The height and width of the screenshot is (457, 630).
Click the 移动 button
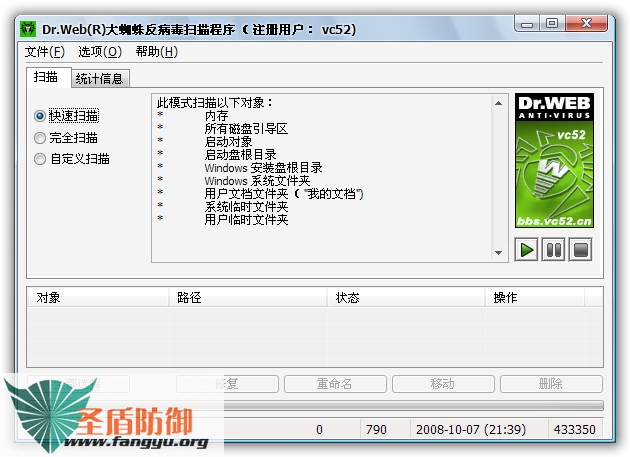point(443,384)
